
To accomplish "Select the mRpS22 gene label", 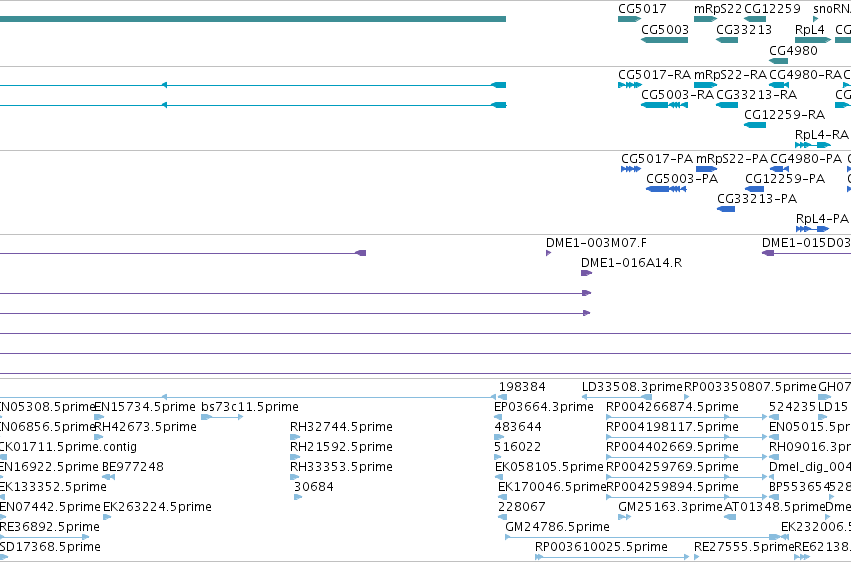I will 717,9.
